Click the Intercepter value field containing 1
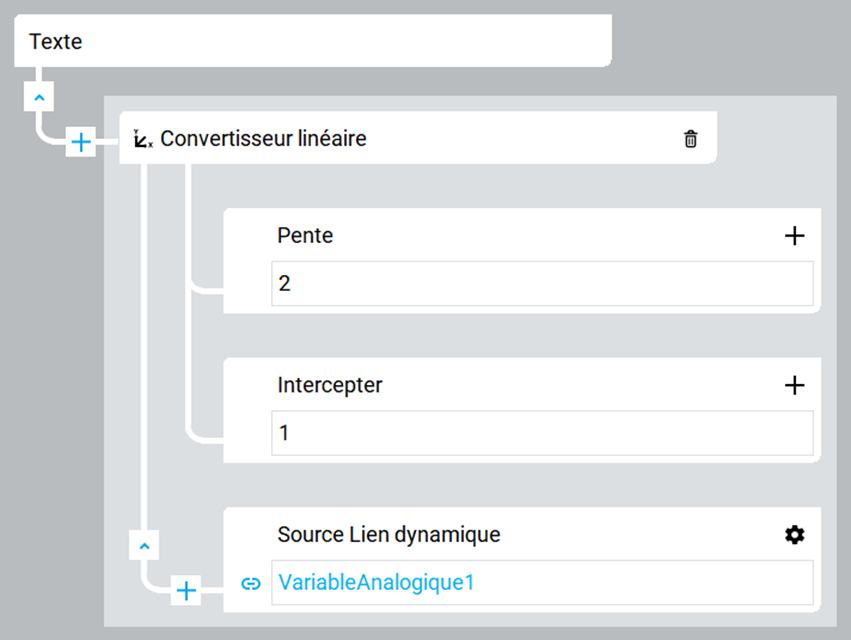Image resolution: width=851 pixels, height=640 pixels. click(542, 433)
